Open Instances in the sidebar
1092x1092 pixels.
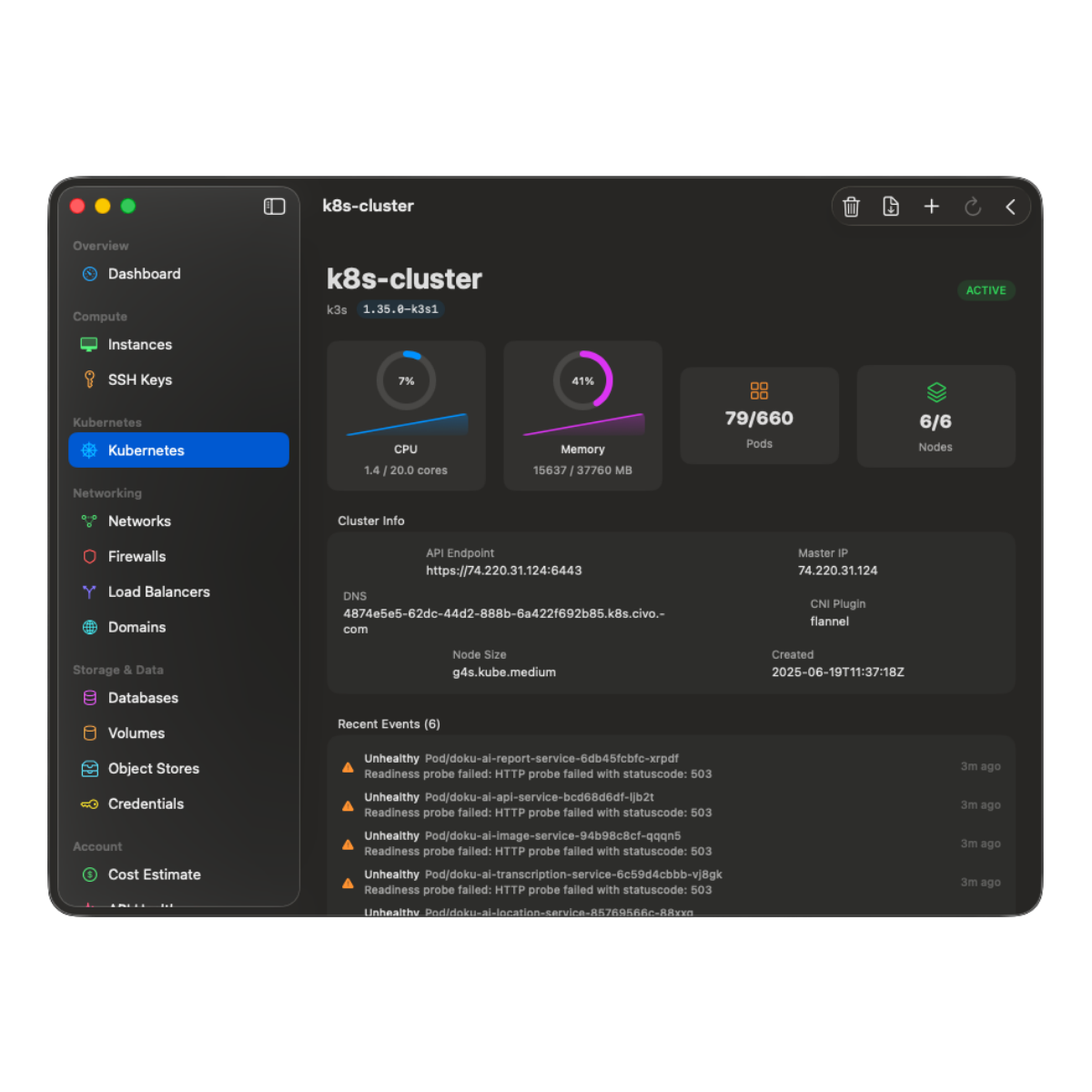(x=178, y=345)
